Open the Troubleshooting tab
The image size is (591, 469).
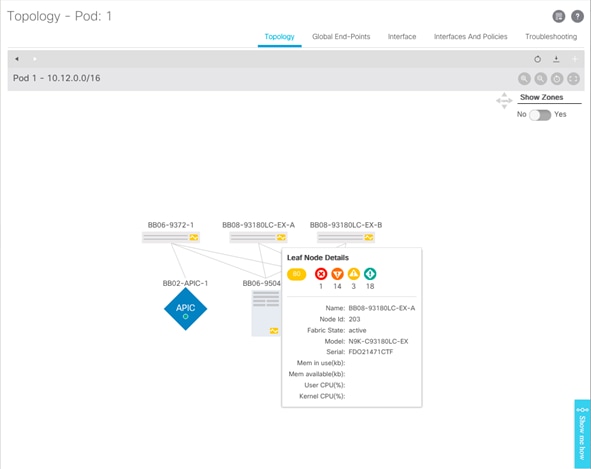point(551,37)
